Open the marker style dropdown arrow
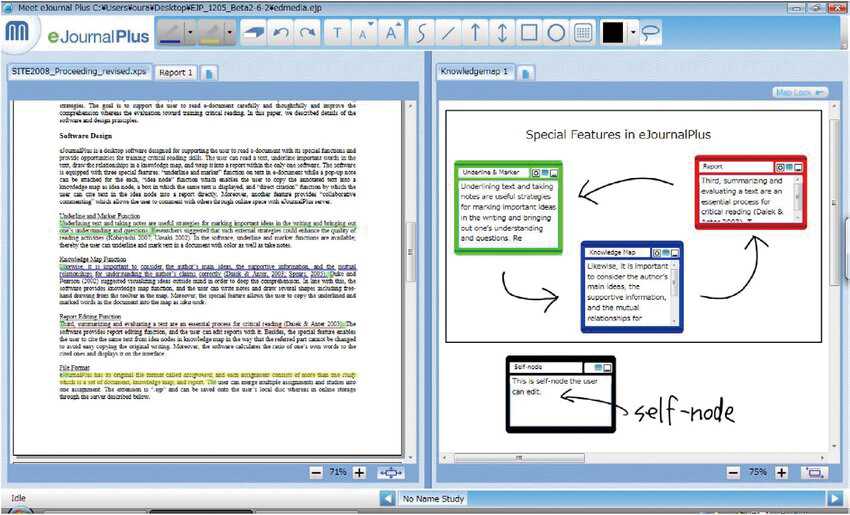Viewport: 850px width, 515px height. (231, 33)
